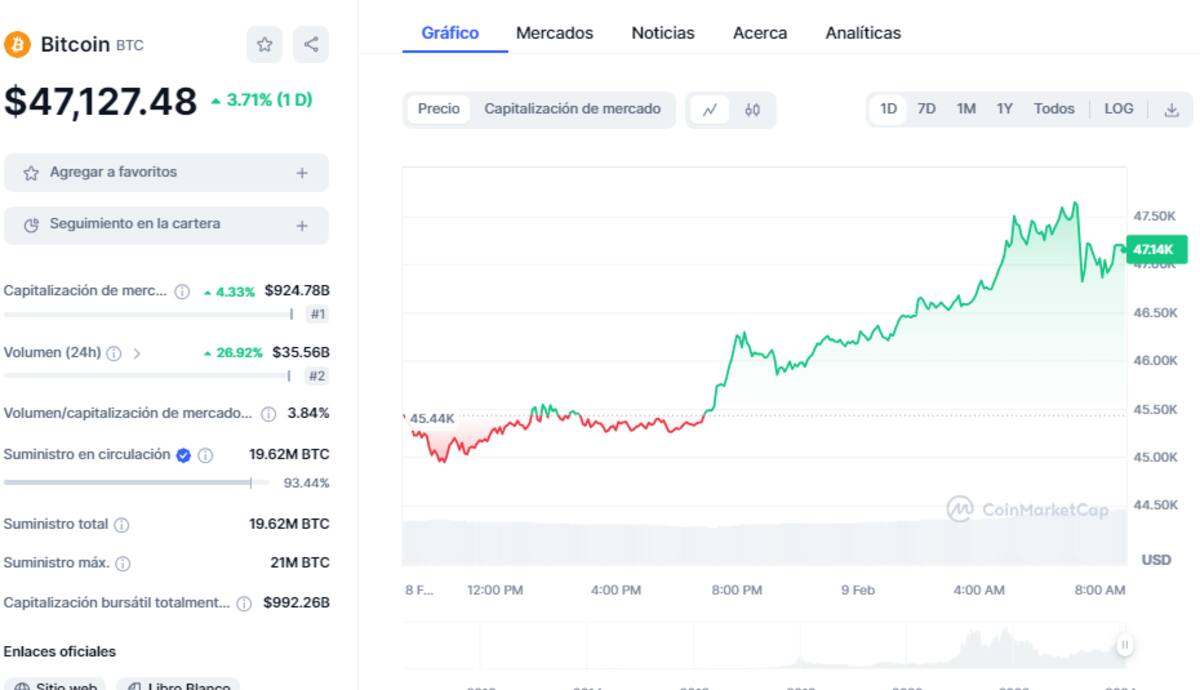Toggle LOG scale on the chart
Viewport: 1200px width, 690px height.
tap(1118, 109)
